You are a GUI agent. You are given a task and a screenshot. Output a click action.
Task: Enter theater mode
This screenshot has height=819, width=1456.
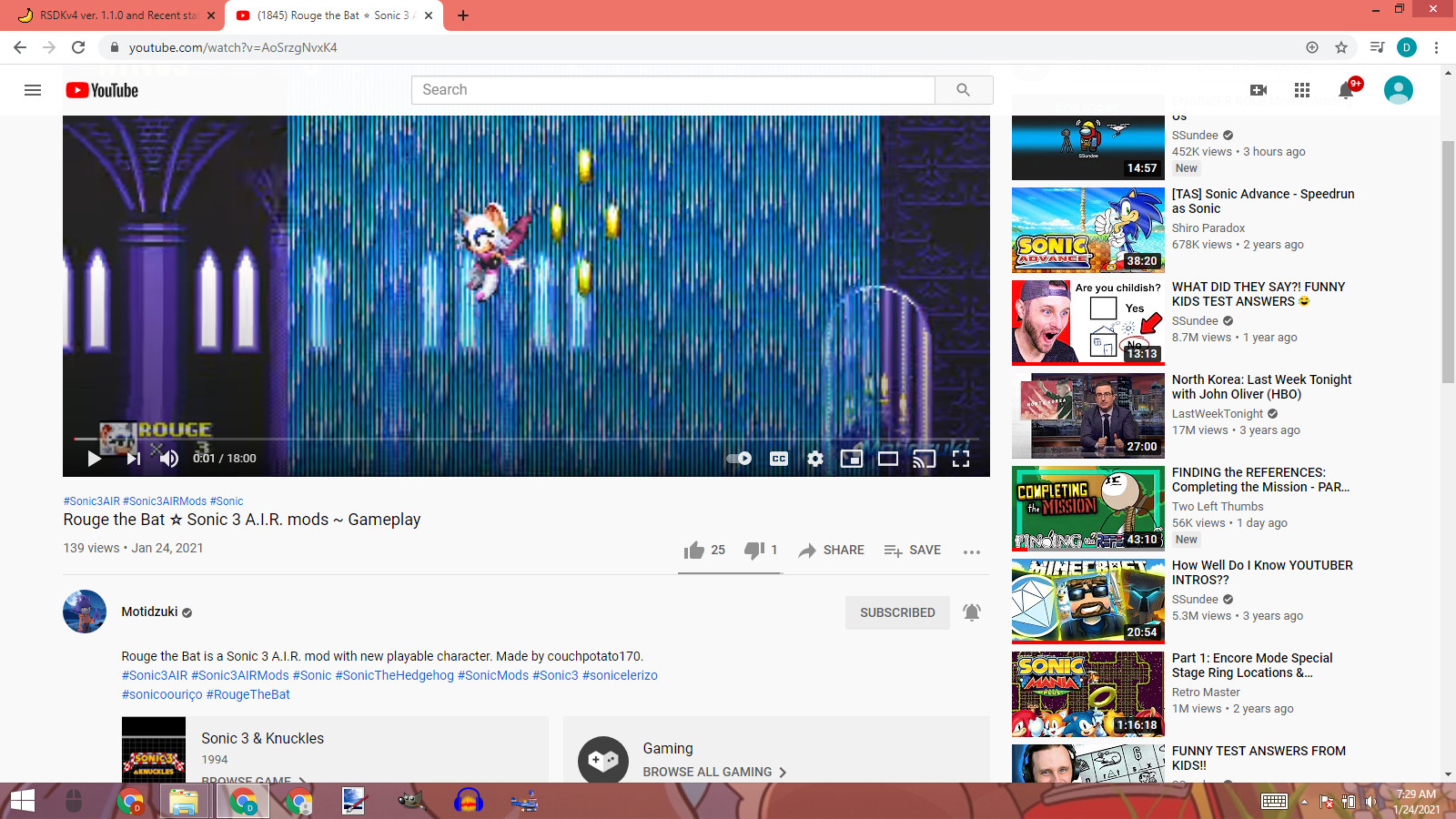(888, 459)
